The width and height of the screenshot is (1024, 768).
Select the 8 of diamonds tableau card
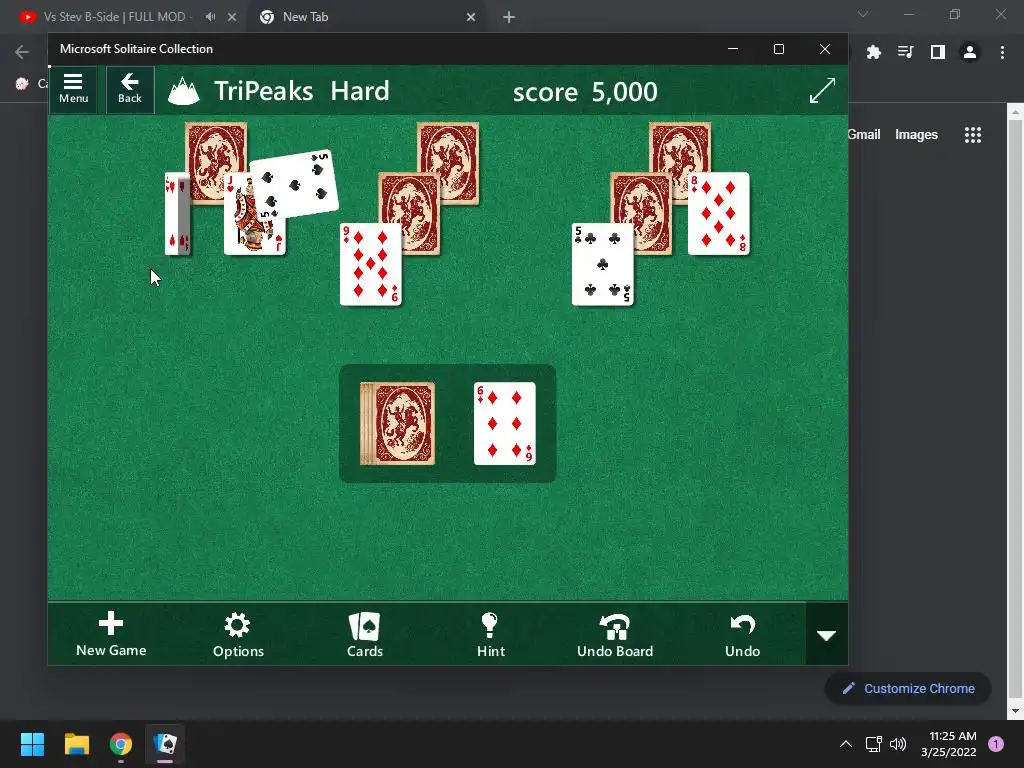[x=718, y=214]
